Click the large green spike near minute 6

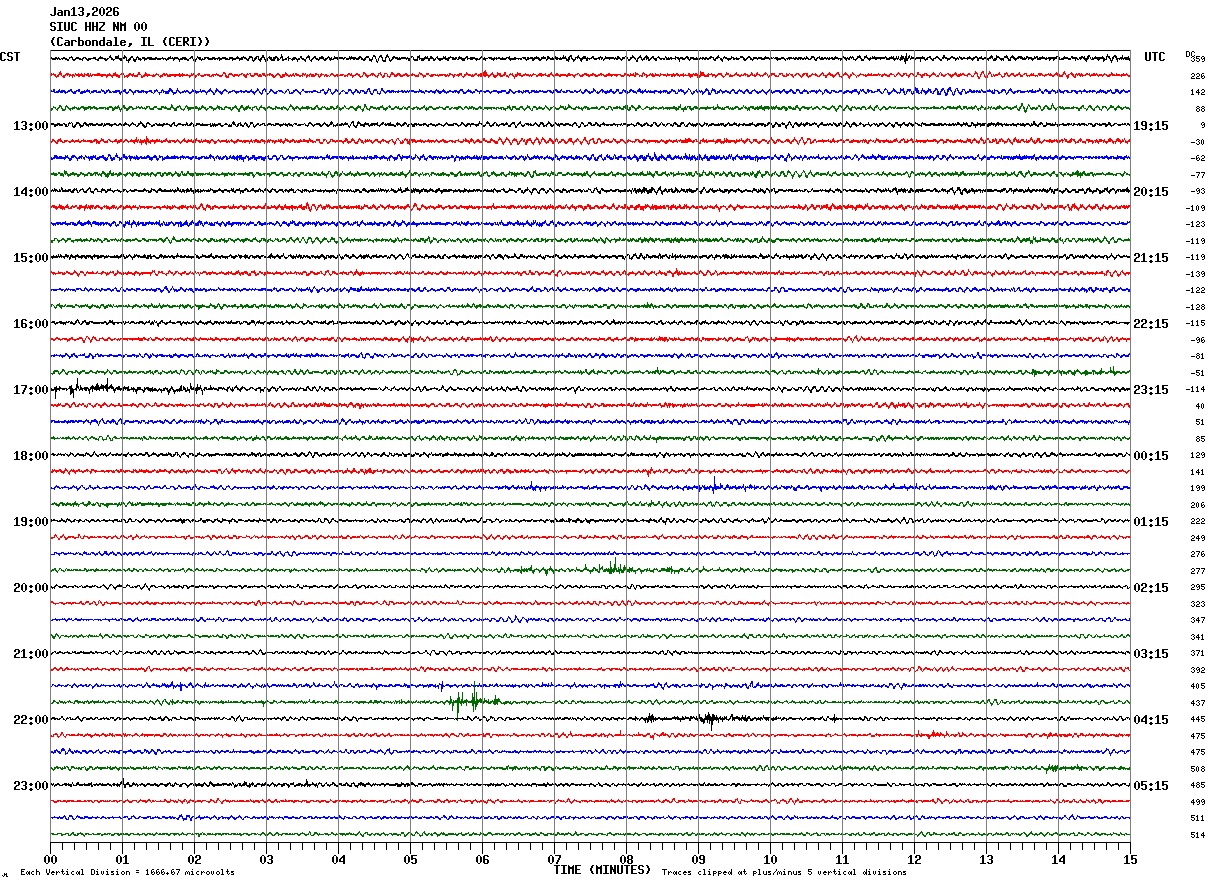(x=473, y=700)
